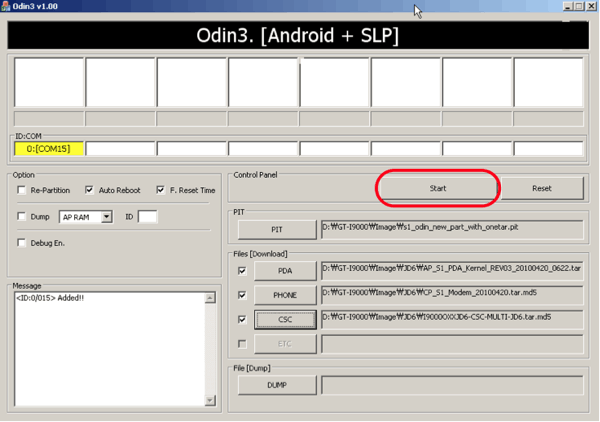
Task: Open the AP RAM dropdown
Action: click(x=105, y=217)
